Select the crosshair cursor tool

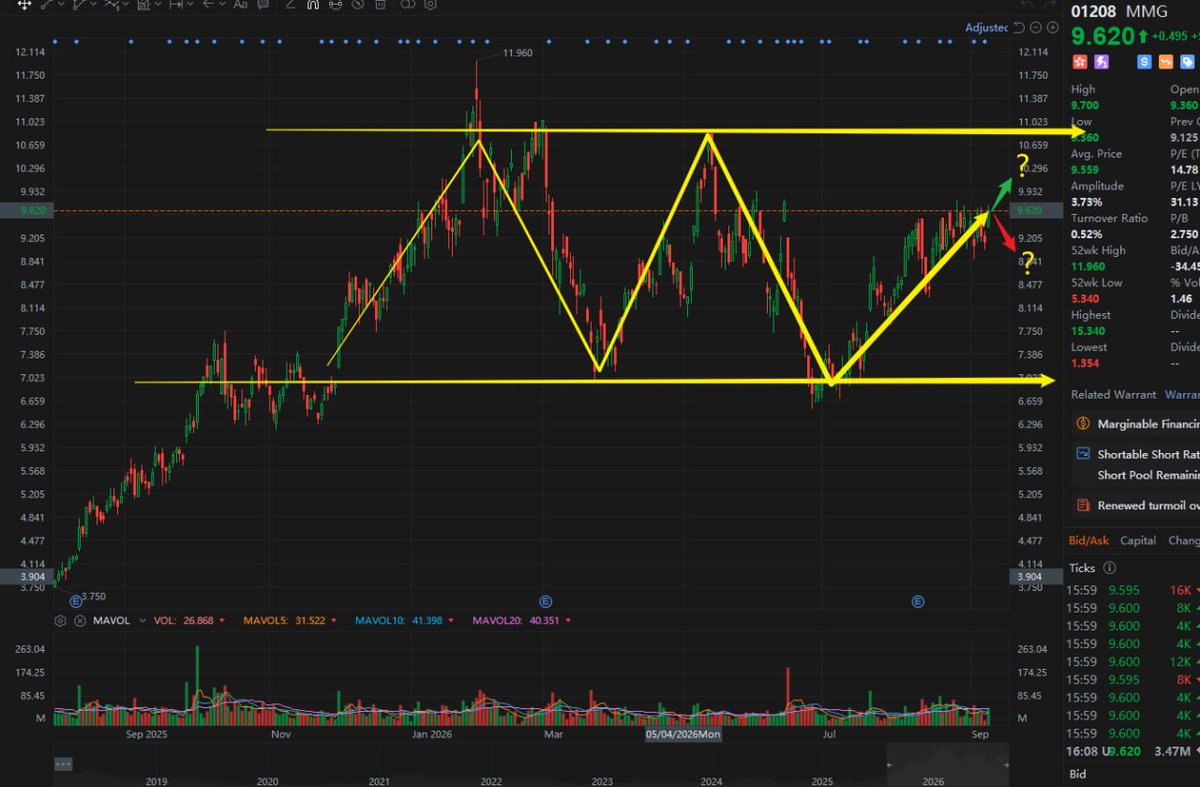point(24,4)
